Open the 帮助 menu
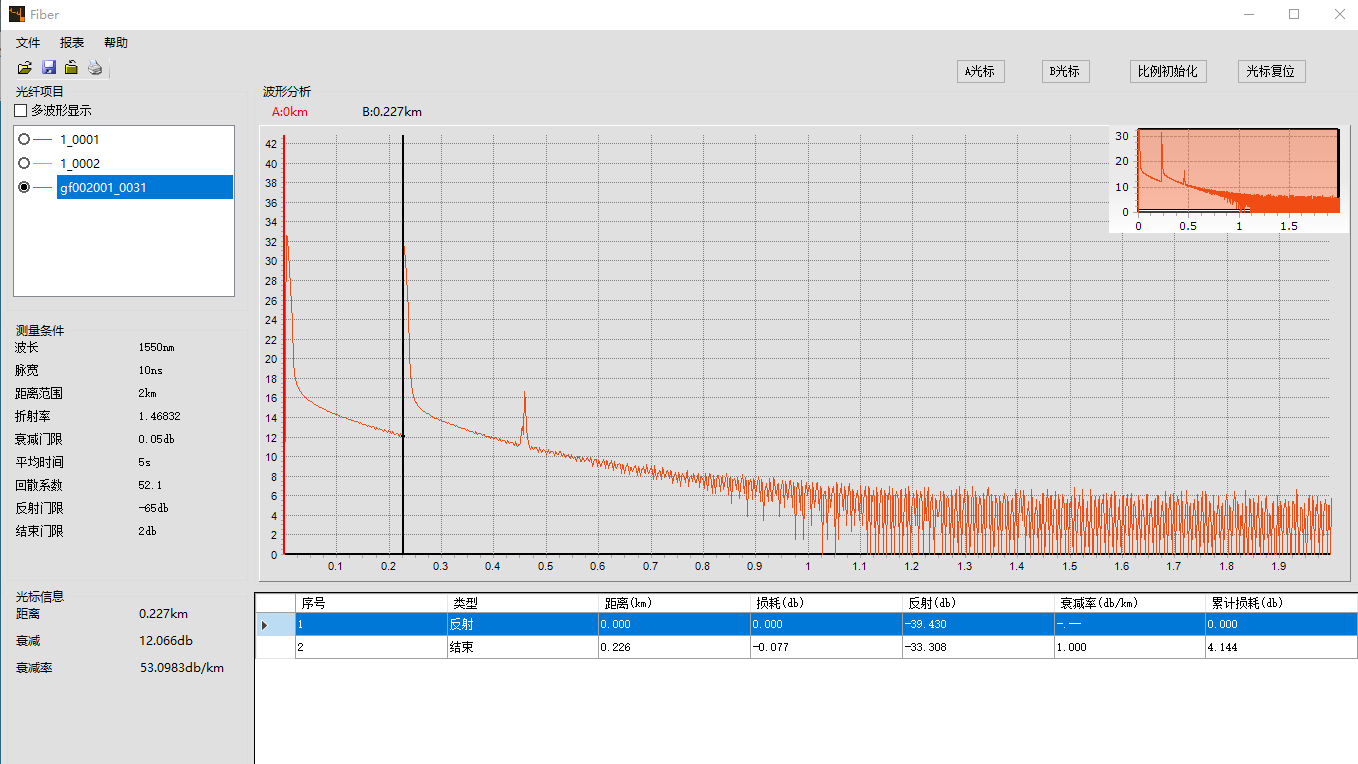Viewport: 1358px width, 764px height. 116,43
